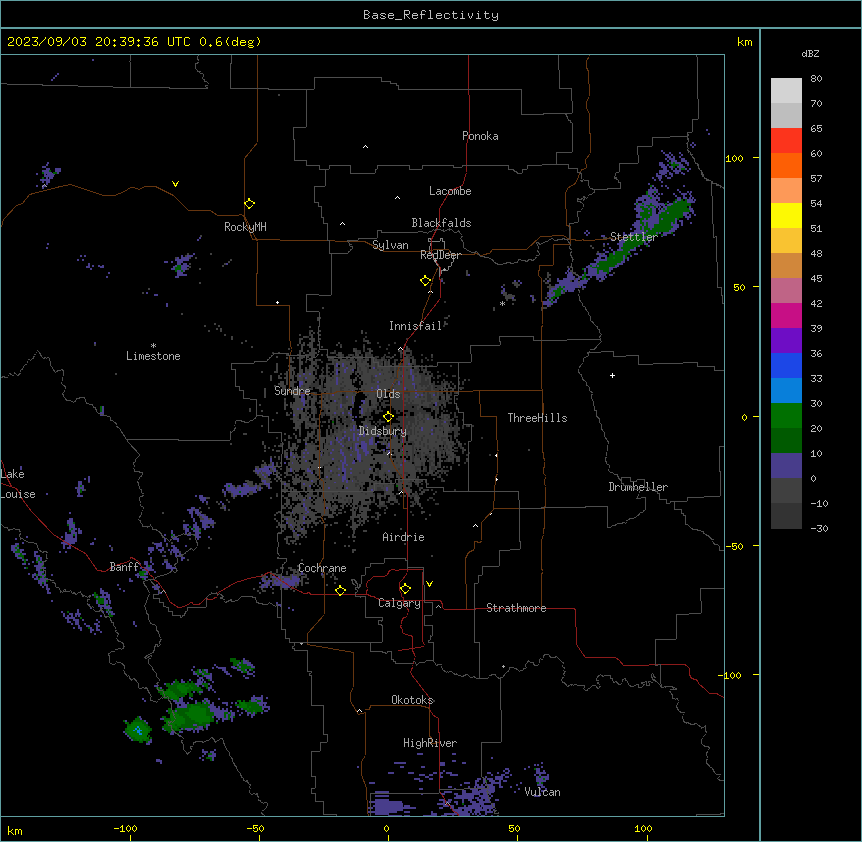
Task: Pick the yellow diamond marker below Cochrane
Action: (340, 590)
